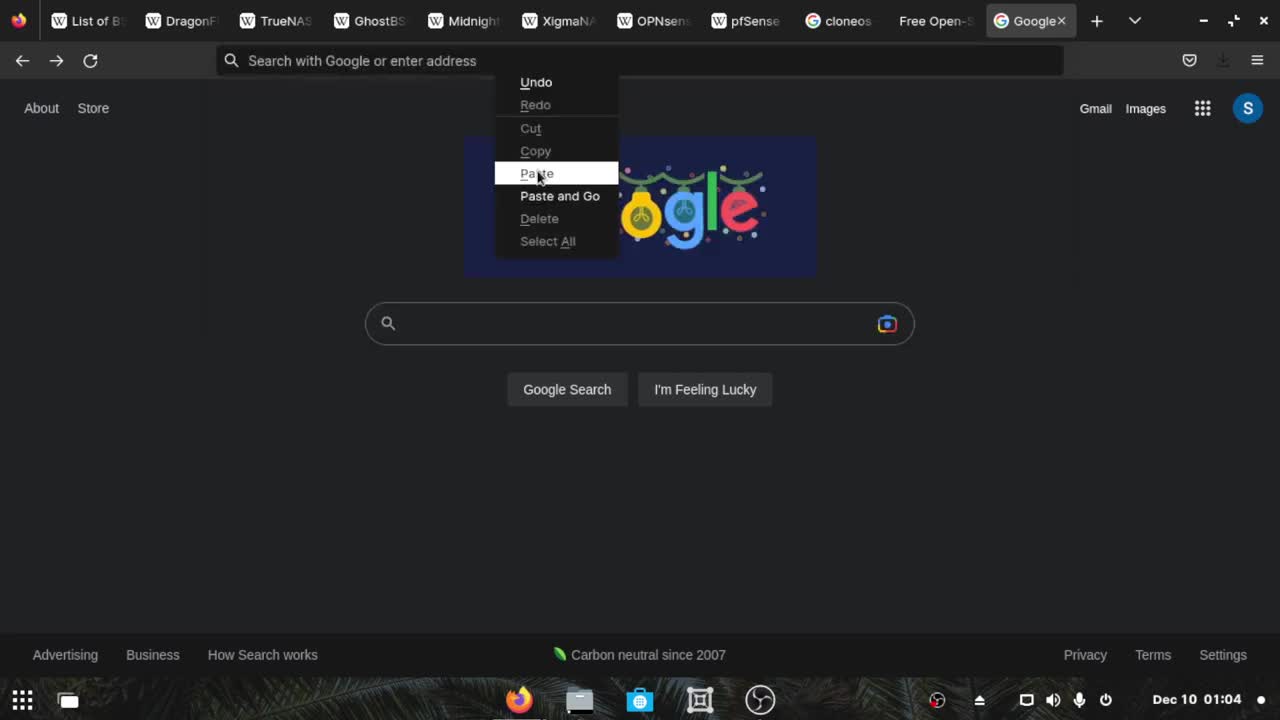Open the Pocket save icon
The width and height of the screenshot is (1280, 720).
[x=1189, y=61]
